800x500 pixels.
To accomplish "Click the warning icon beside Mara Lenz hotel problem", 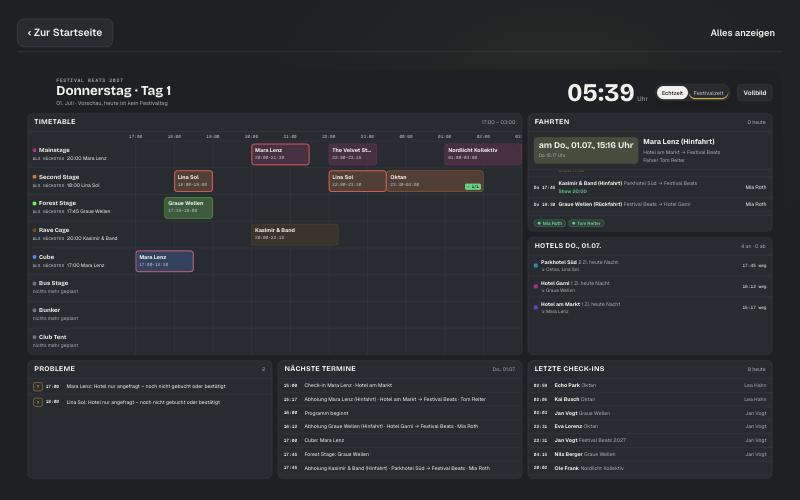I will [x=38, y=387].
